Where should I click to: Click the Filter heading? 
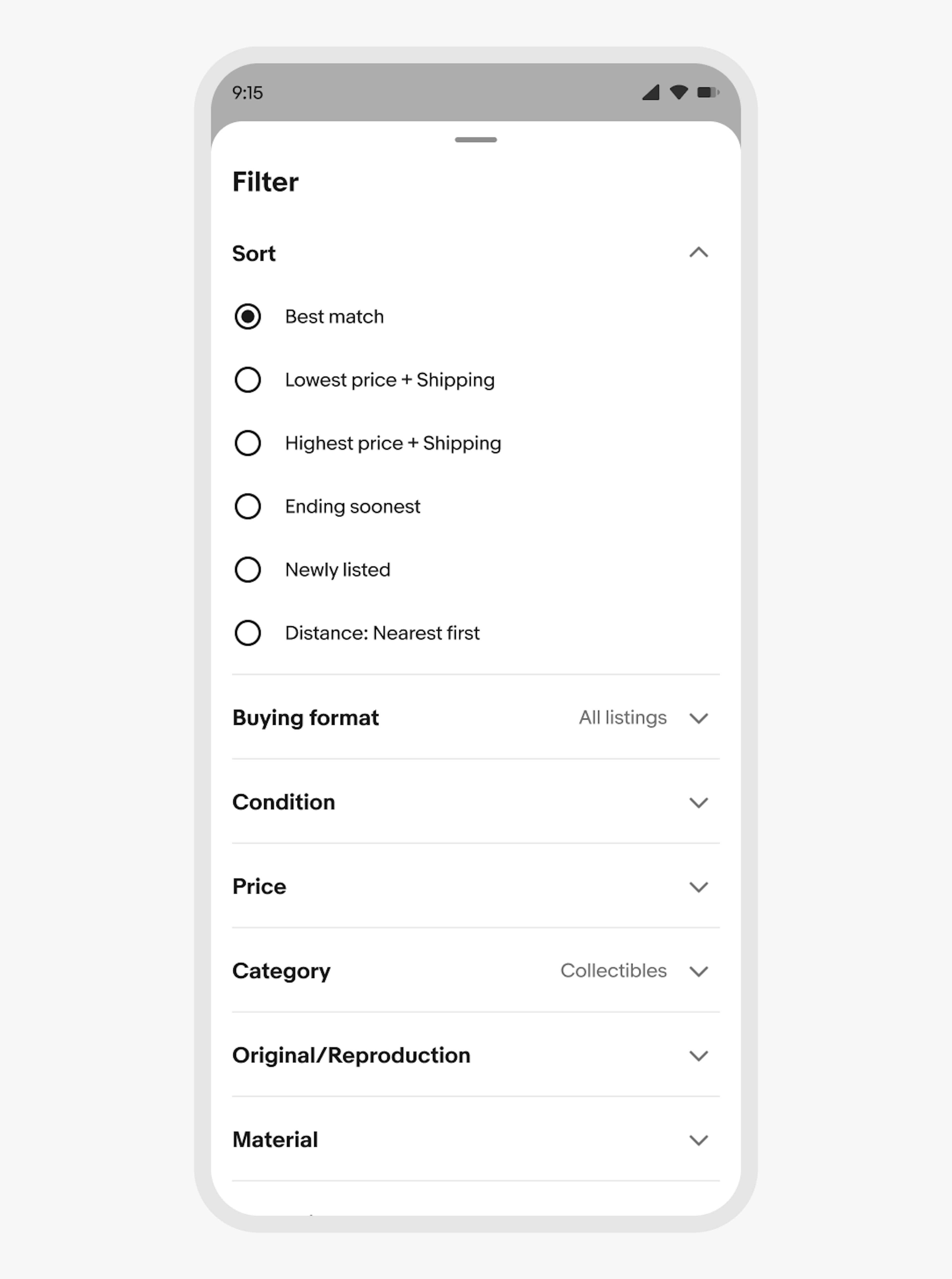(x=266, y=181)
